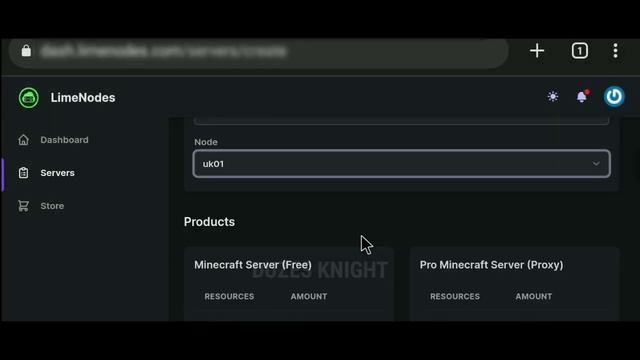Click the Servers clipboard icon

click(24, 173)
